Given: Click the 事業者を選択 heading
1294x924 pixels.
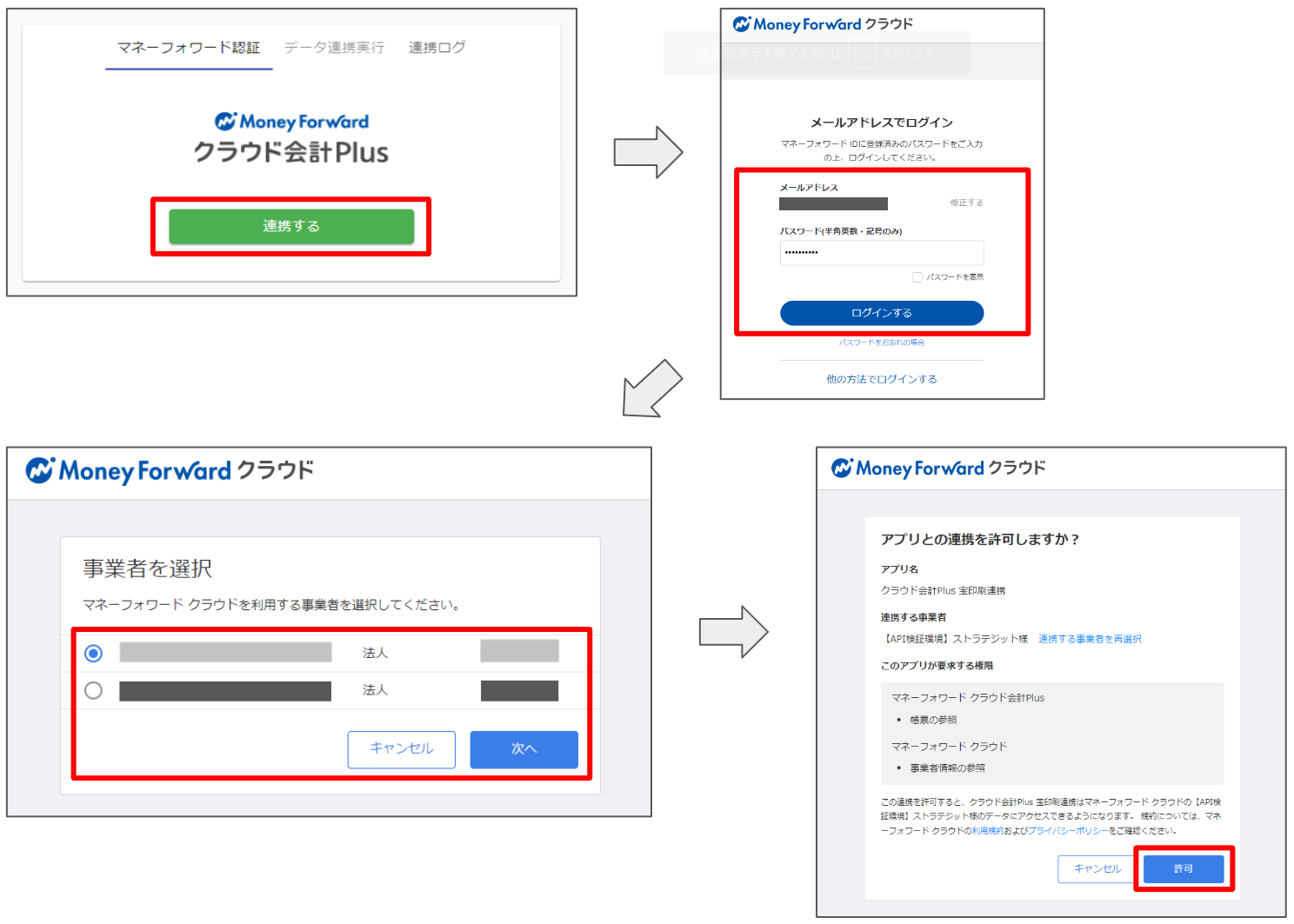Looking at the screenshot, I should (x=148, y=568).
